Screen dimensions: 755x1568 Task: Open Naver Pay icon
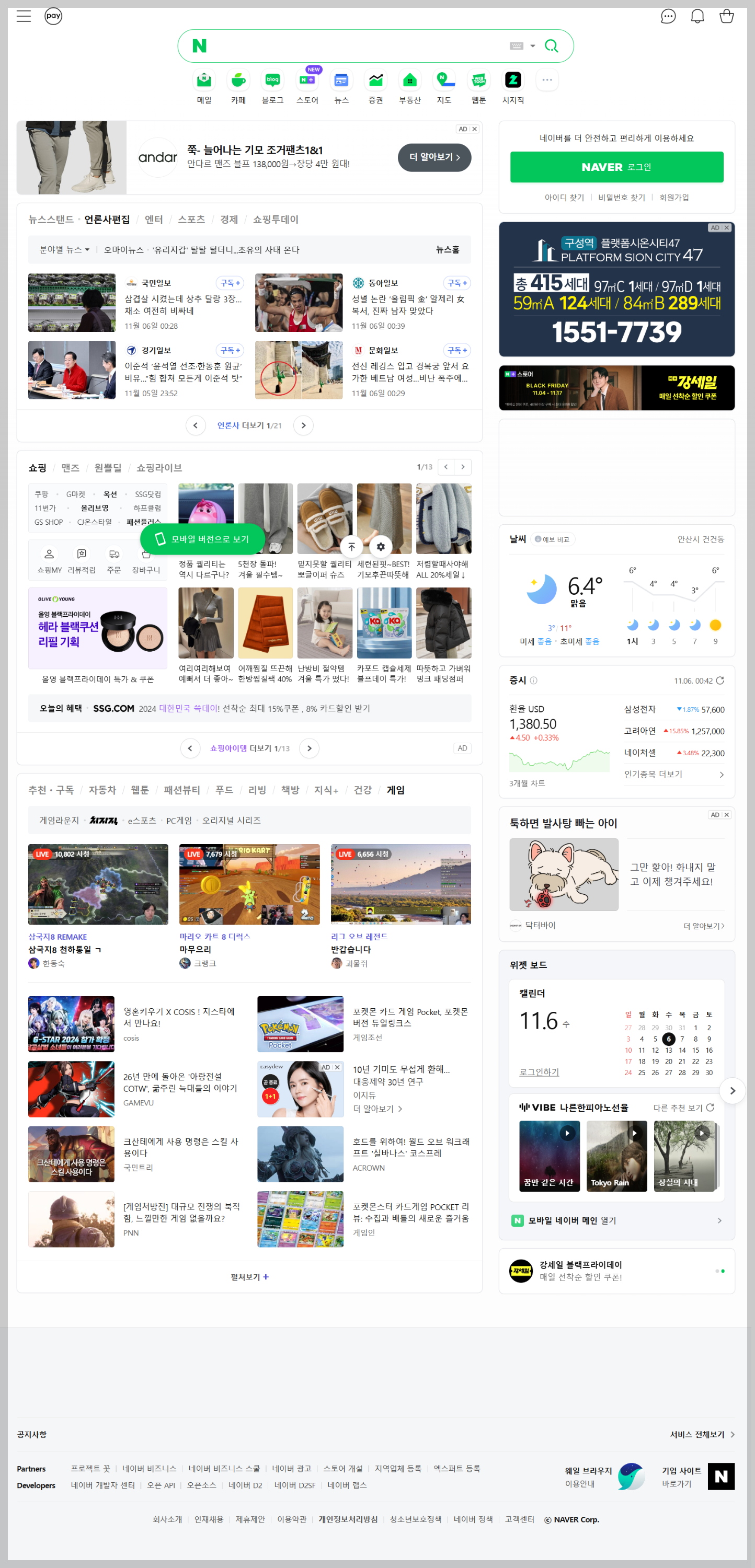coord(53,16)
